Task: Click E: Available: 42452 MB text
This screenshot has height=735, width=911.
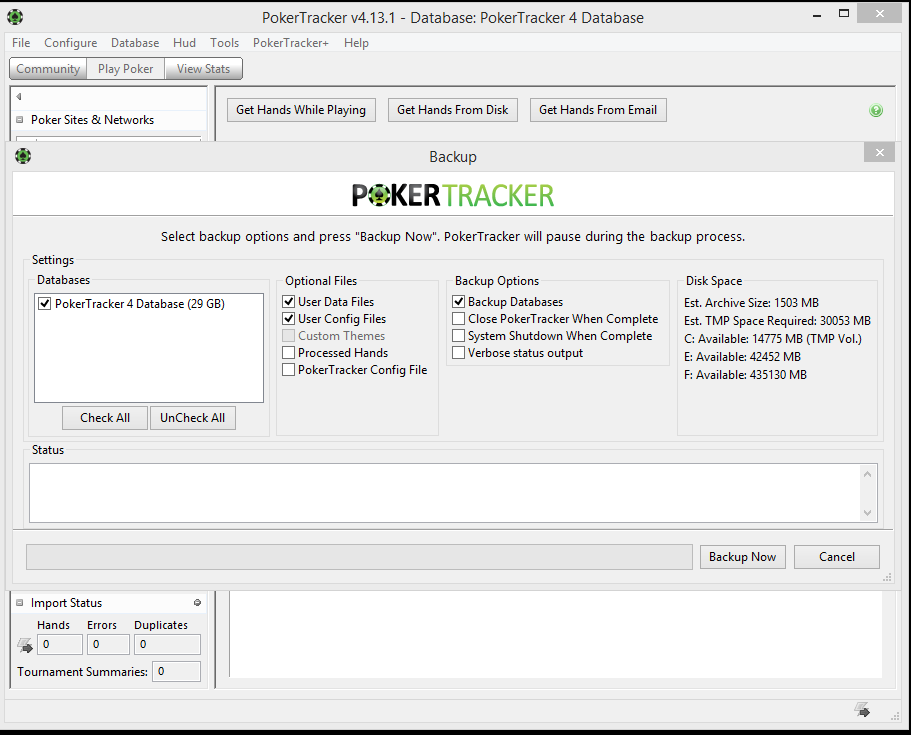Action: (x=743, y=357)
